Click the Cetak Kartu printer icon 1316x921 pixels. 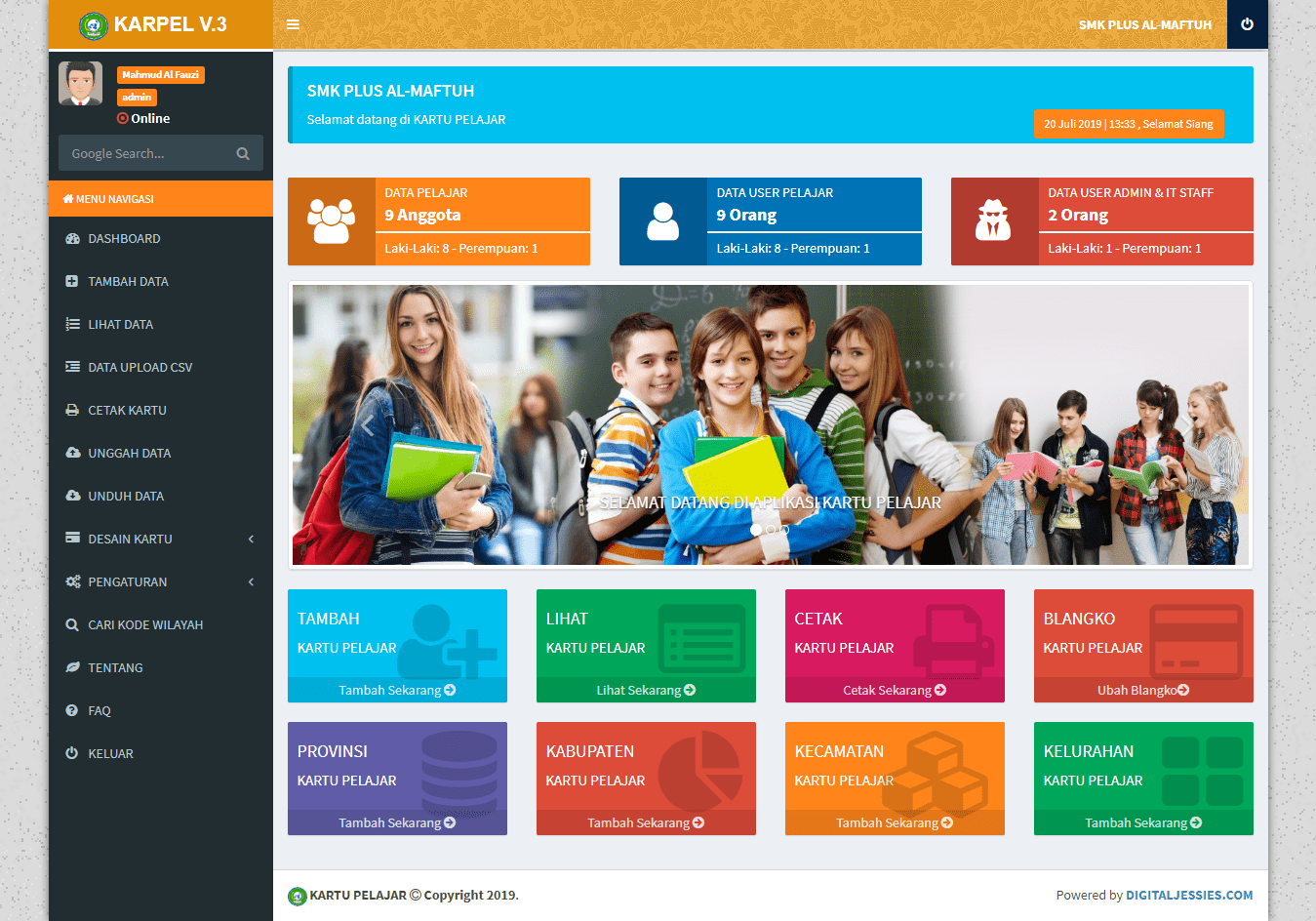click(72, 411)
